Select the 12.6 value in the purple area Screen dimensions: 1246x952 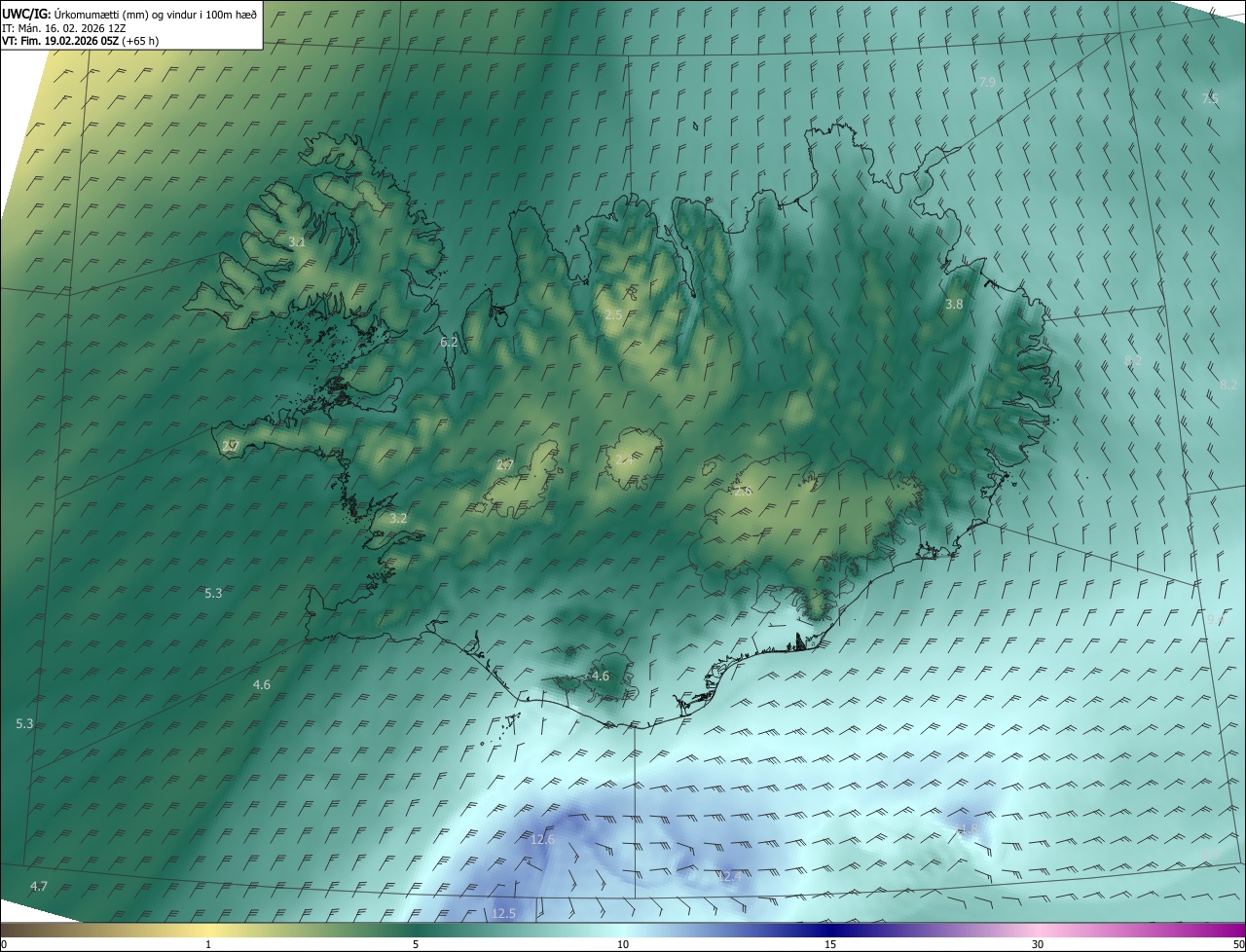tap(542, 840)
